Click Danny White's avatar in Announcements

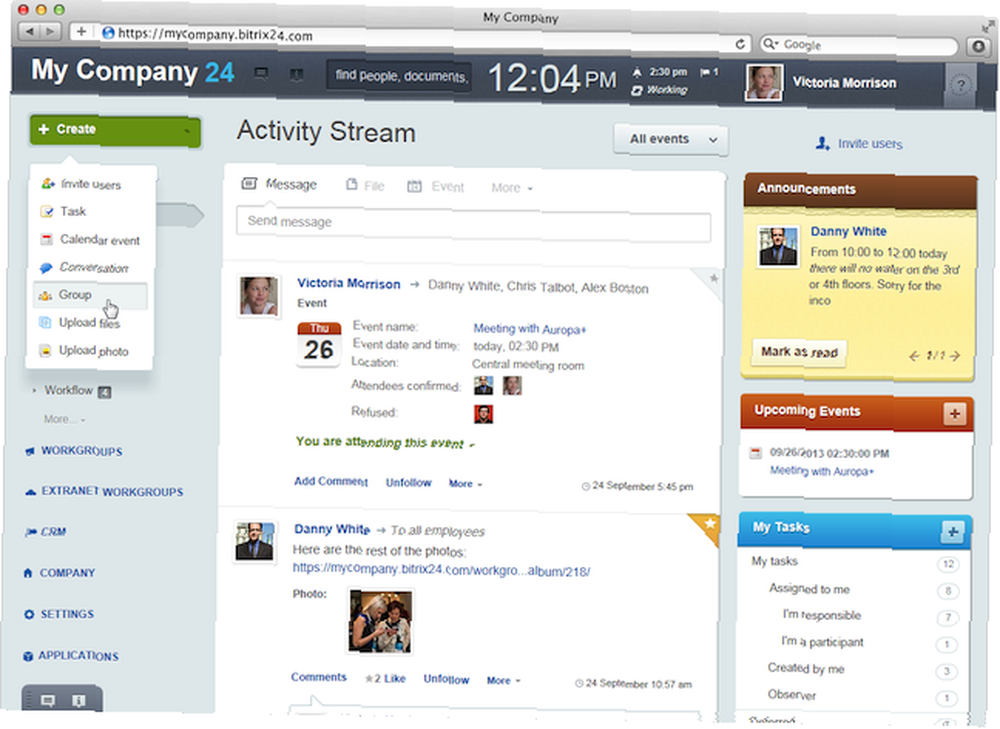pyautogui.click(x=778, y=246)
